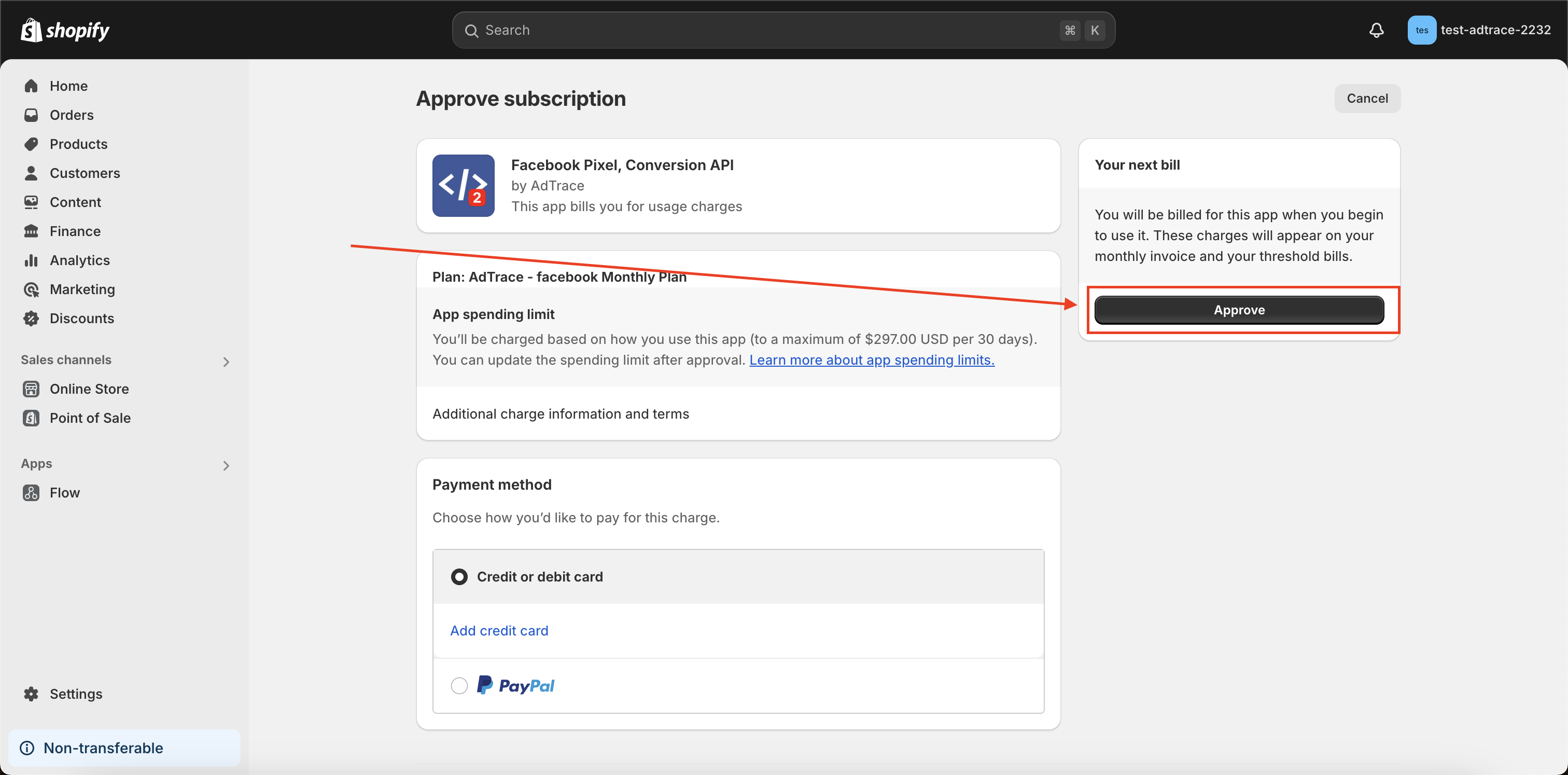1568x775 pixels.
Task: Click the store name test-adtrace-2232
Action: (x=1495, y=30)
